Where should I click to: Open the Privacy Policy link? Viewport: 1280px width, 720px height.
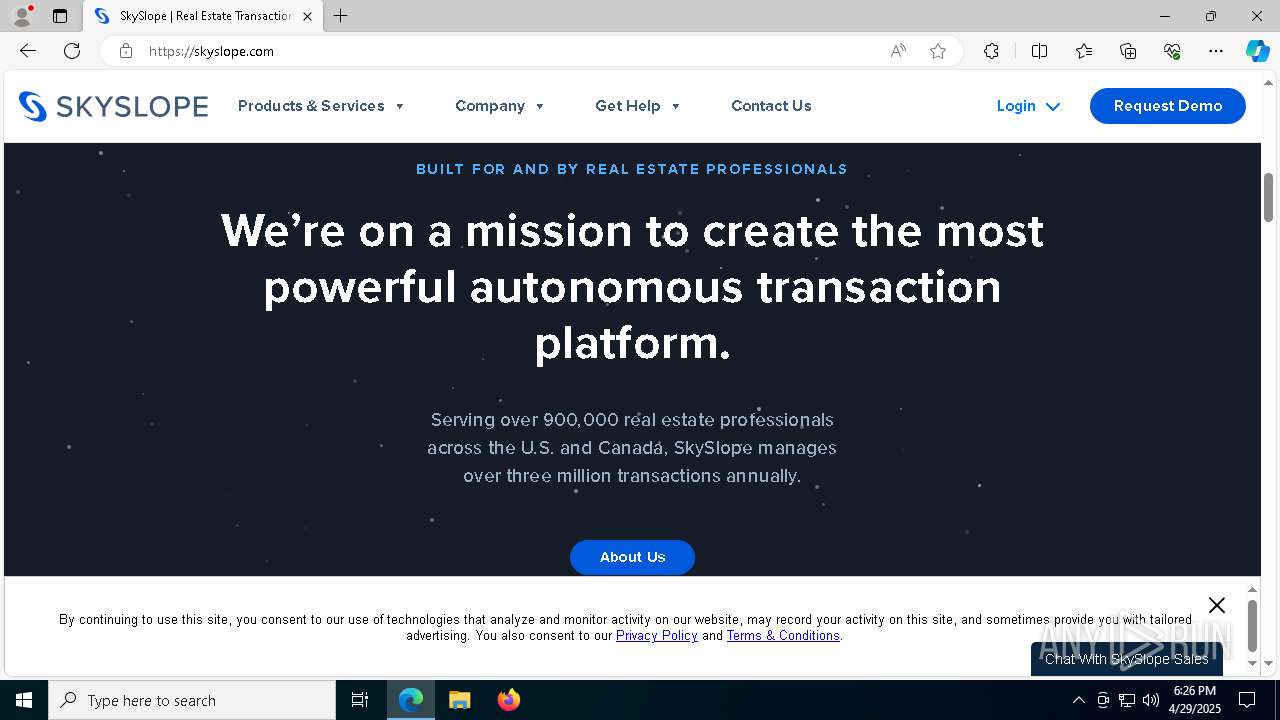(x=656, y=636)
